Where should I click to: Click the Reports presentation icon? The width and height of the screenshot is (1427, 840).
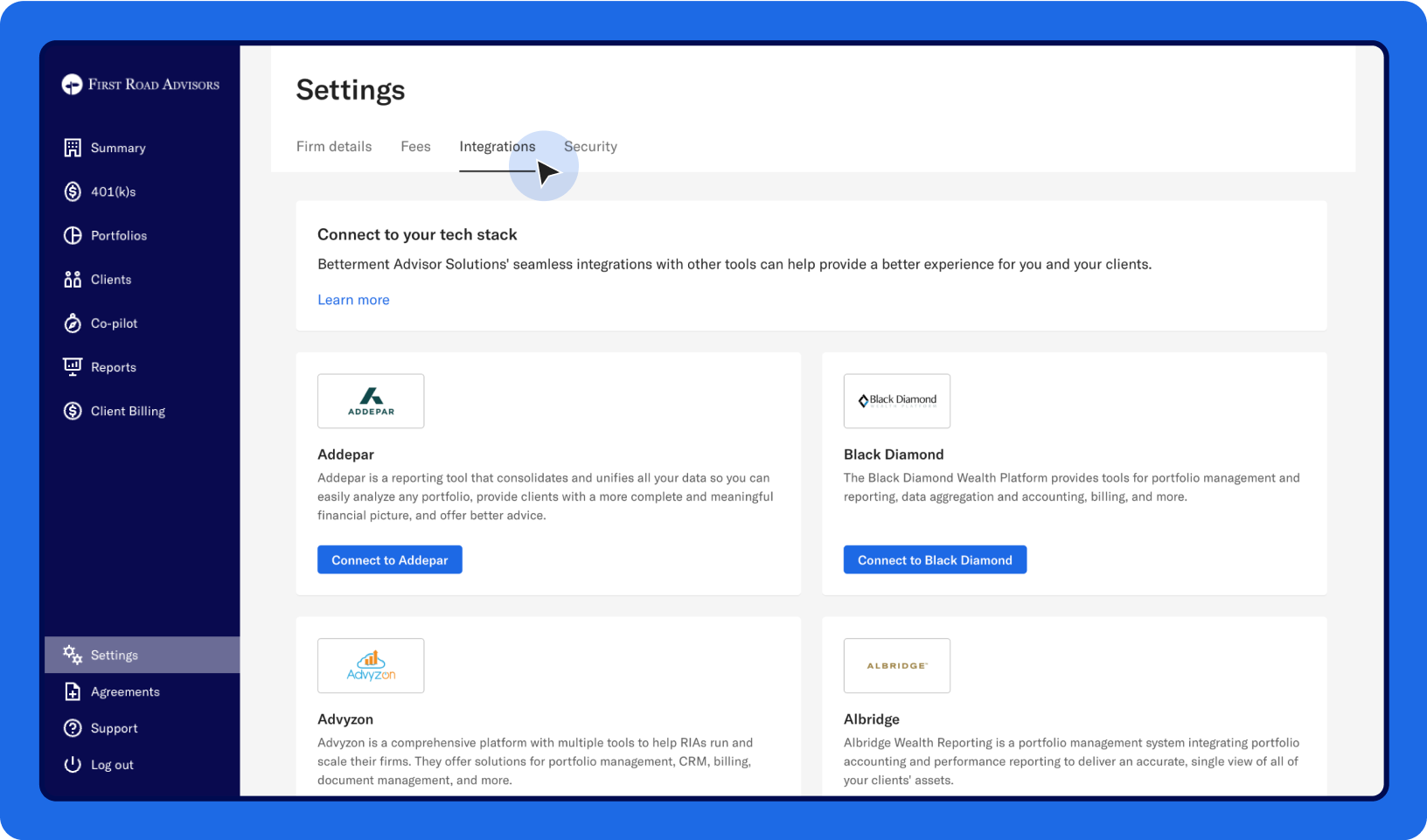[x=73, y=366]
